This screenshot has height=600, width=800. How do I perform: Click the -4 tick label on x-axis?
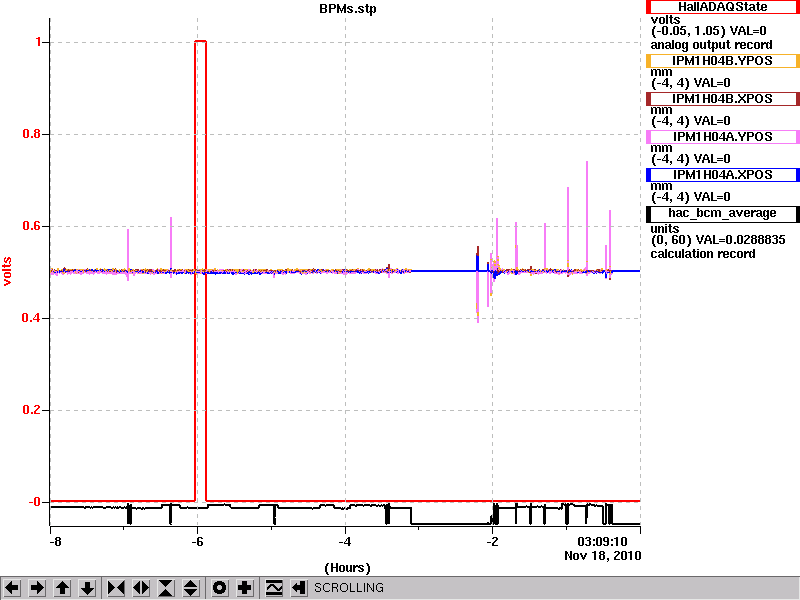(x=345, y=541)
